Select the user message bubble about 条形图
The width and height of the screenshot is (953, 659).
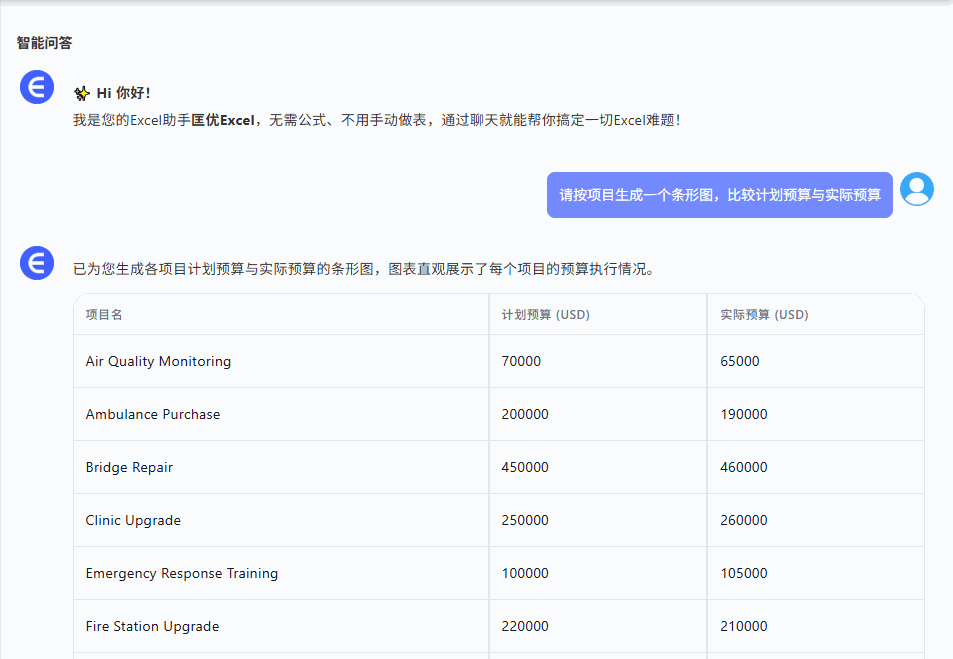point(720,195)
